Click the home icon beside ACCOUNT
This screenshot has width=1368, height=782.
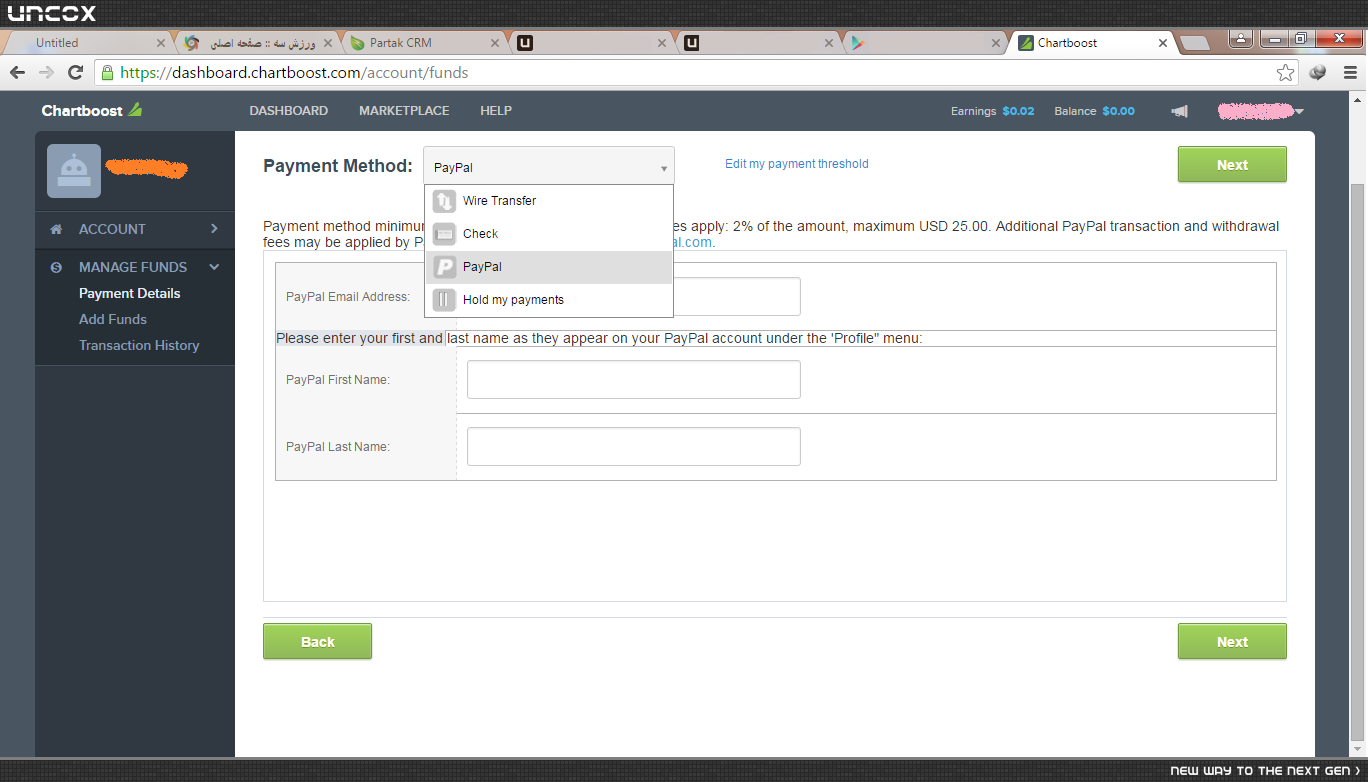[56, 229]
